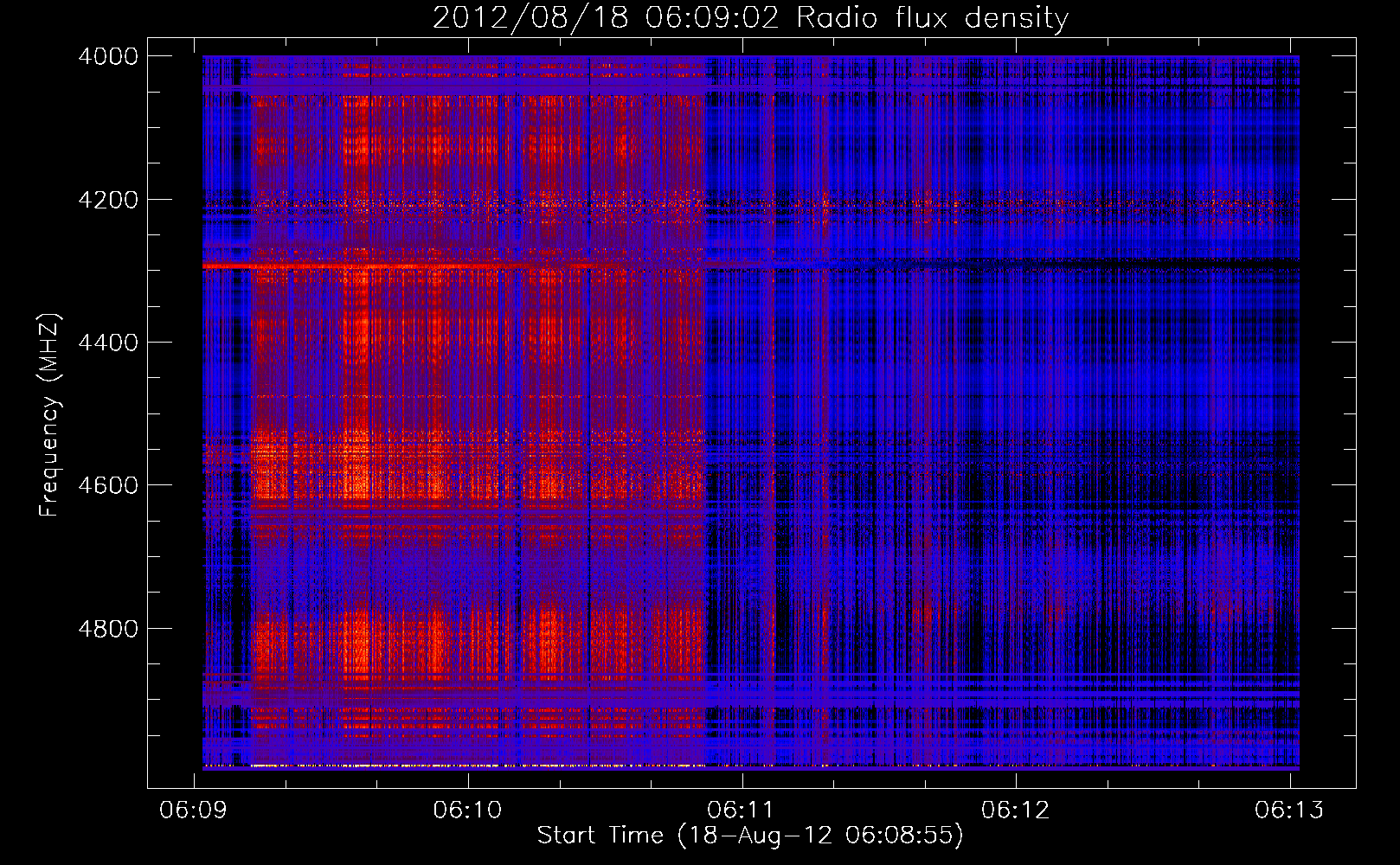Click the 4200 frequency tick label
Screen dimensions: 1400x865
point(108,200)
